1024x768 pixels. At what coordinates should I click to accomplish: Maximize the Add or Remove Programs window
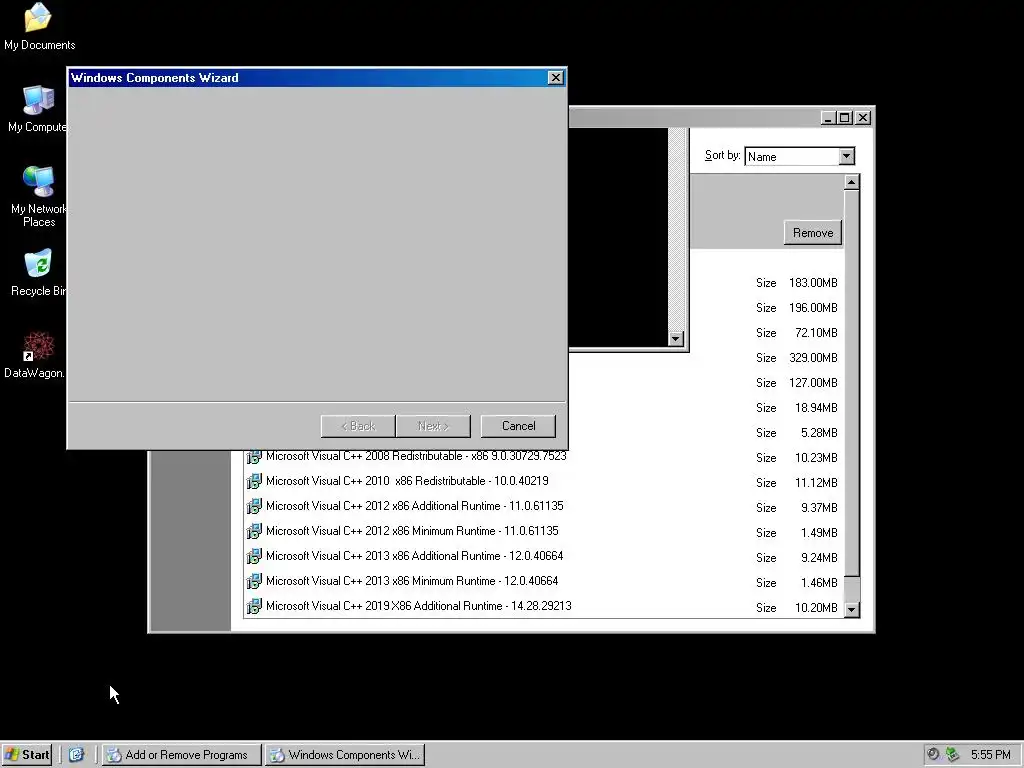pos(844,118)
